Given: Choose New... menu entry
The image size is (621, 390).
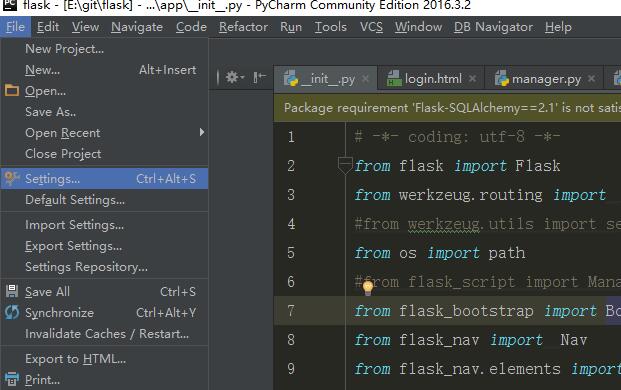Looking at the screenshot, I should (x=105, y=70).
